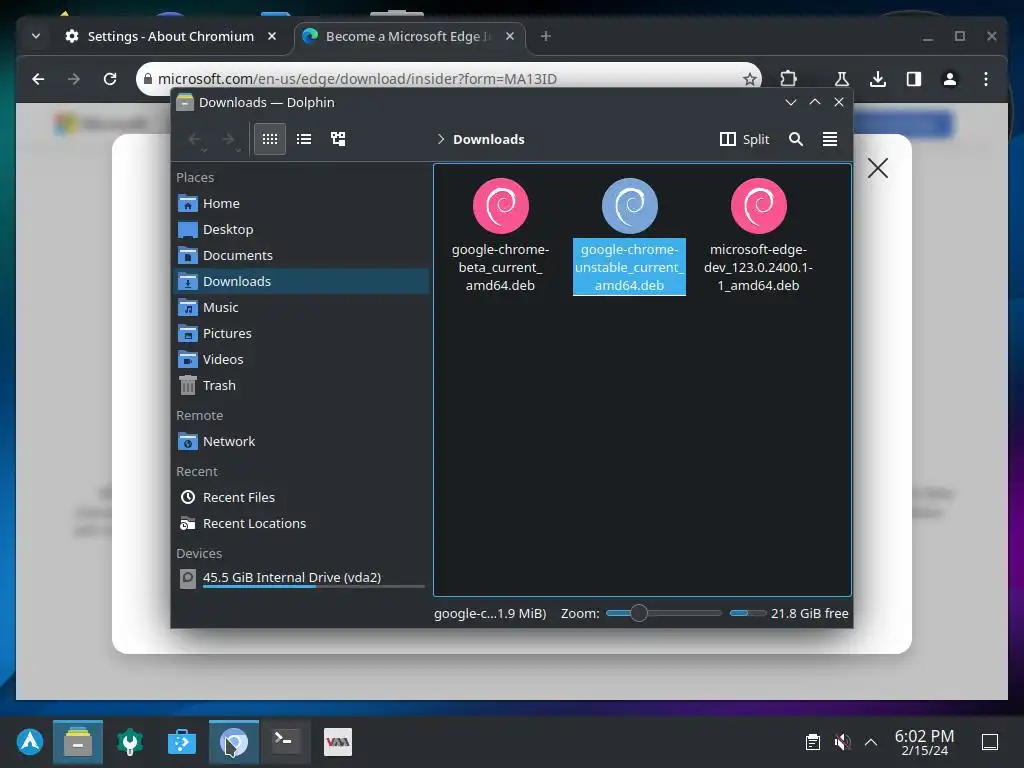Open Home in Places panel
The image size is (1024, 768).
pyautogui.click(x=301, y=204)
